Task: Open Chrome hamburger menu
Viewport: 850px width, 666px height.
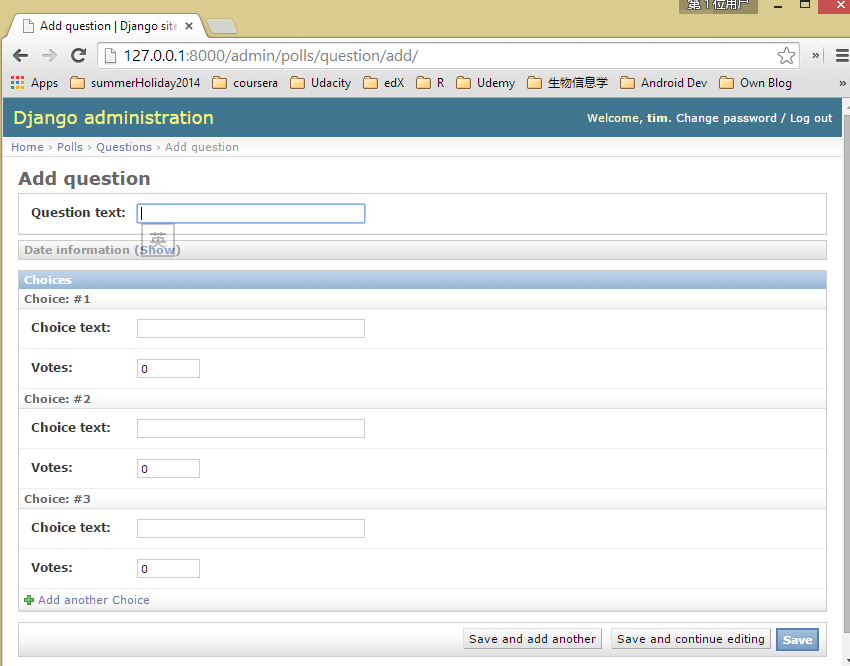Action: (x=842, y=55)
